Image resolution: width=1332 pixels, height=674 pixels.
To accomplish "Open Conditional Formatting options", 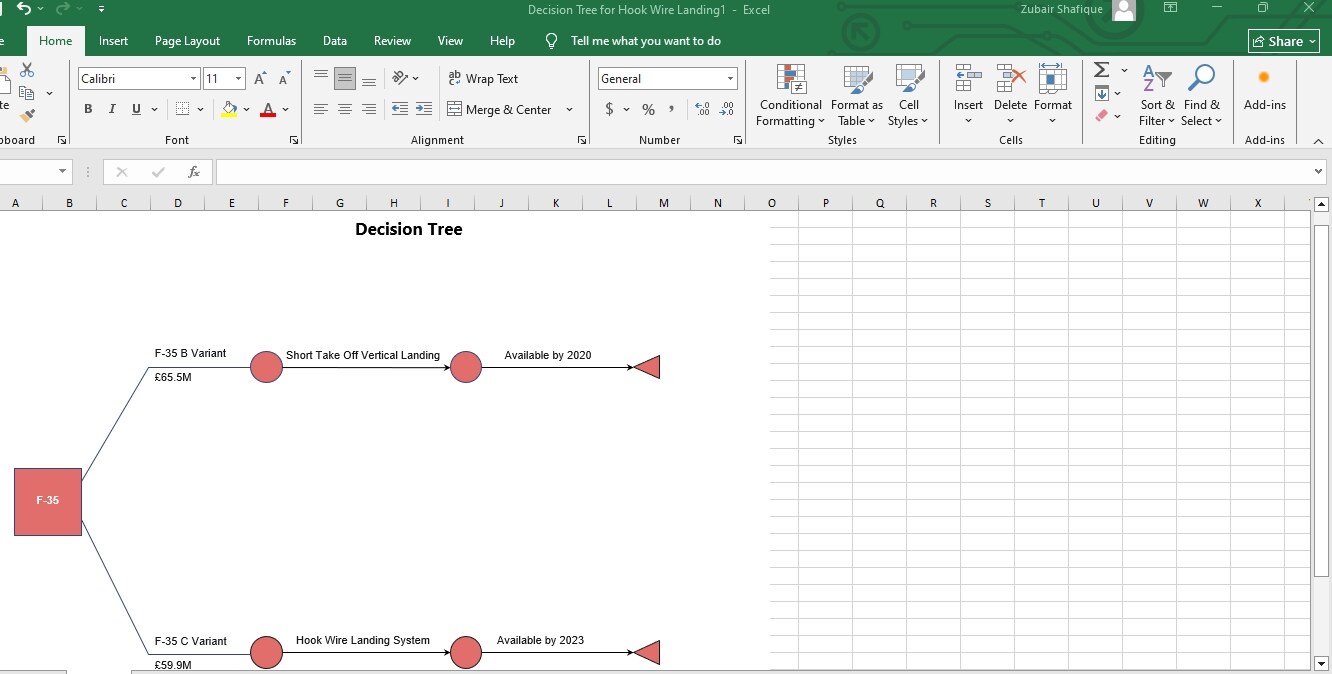I will coord(790,97).
